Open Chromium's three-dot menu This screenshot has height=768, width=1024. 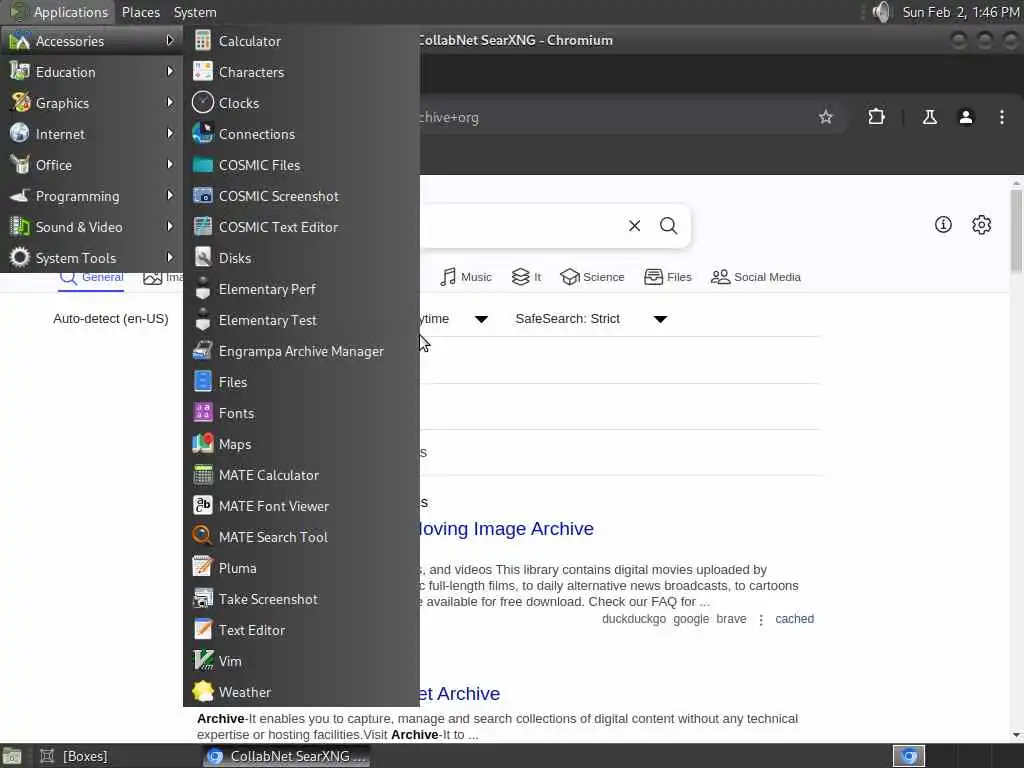point(1002,117)
